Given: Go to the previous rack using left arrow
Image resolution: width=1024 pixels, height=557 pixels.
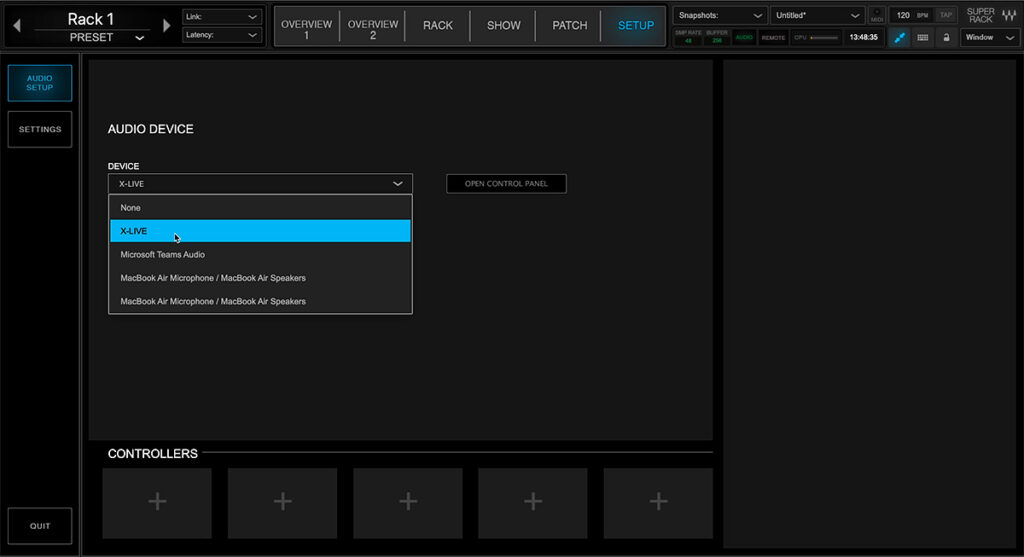Looking at the screenshot, I should tap(16, 26).
